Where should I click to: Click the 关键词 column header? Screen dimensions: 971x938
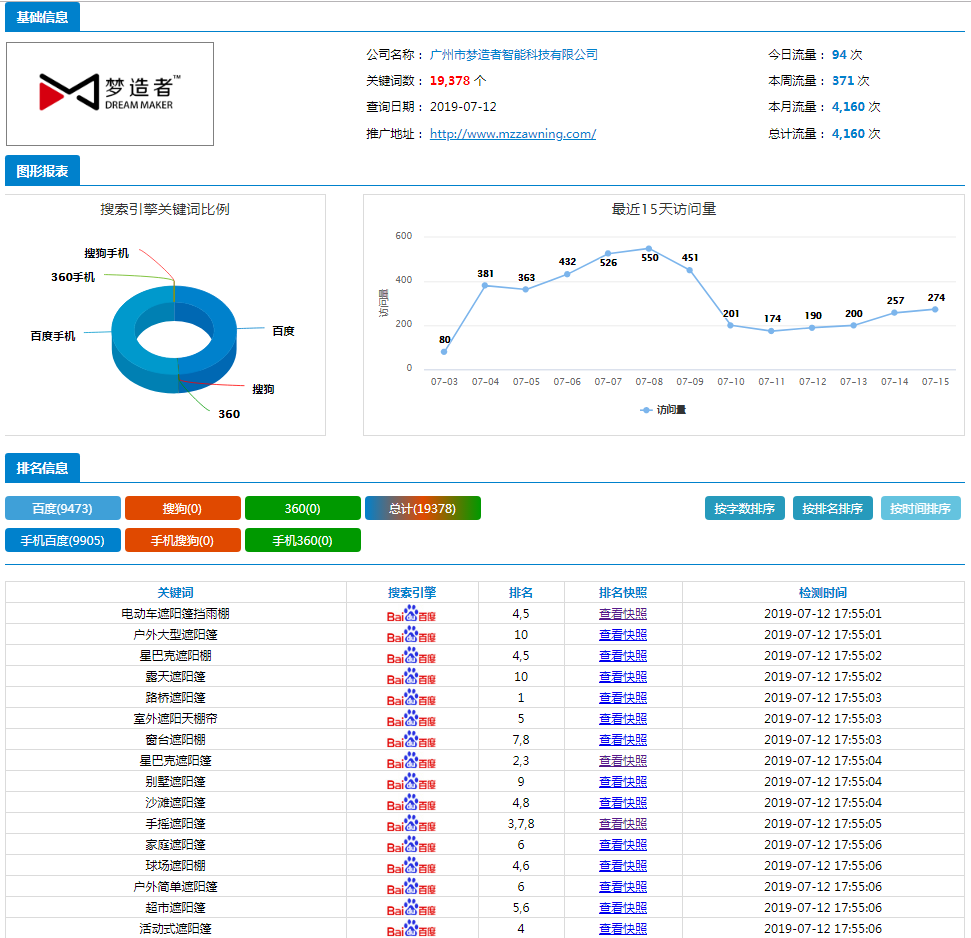click(175, 592)
